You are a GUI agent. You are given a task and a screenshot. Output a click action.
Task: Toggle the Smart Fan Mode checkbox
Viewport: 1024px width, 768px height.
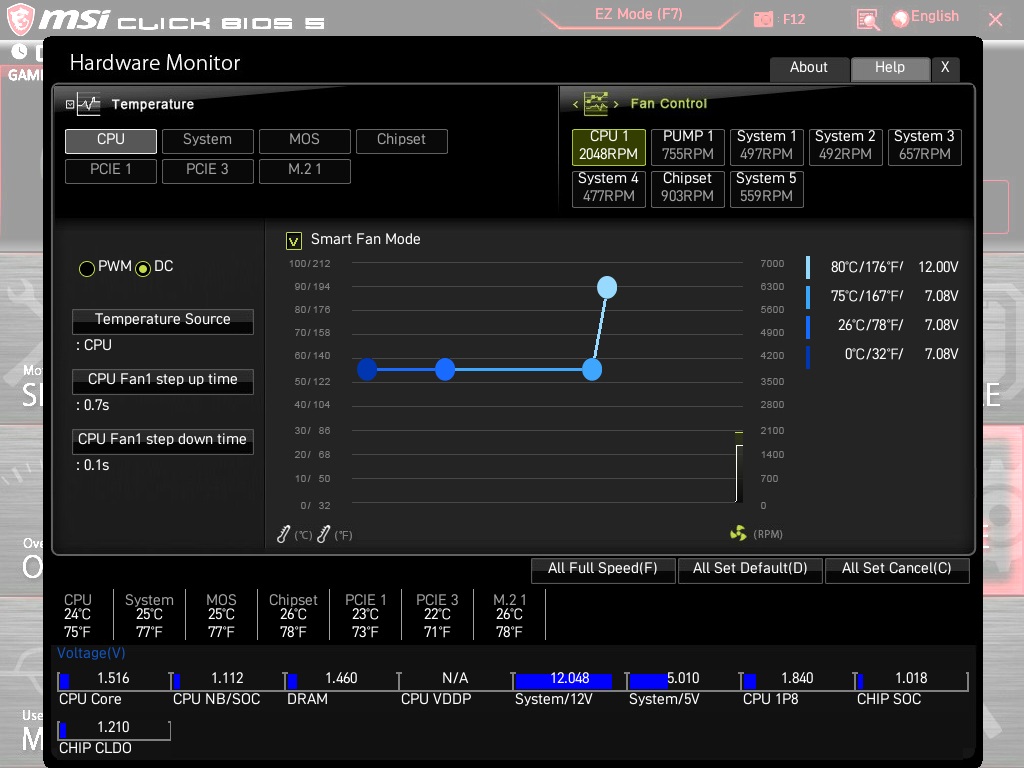point(294,241)
